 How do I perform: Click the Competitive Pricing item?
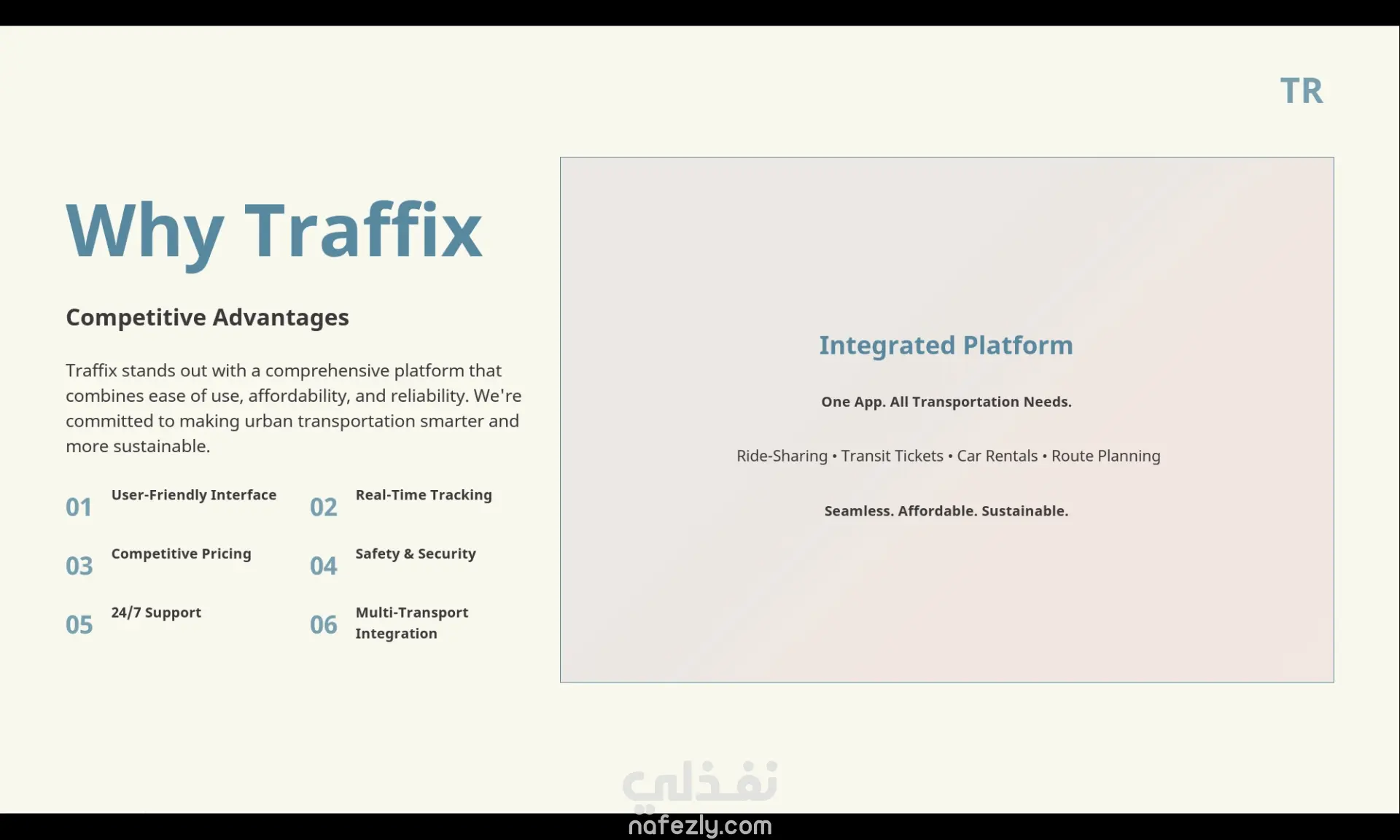(181, 554)
